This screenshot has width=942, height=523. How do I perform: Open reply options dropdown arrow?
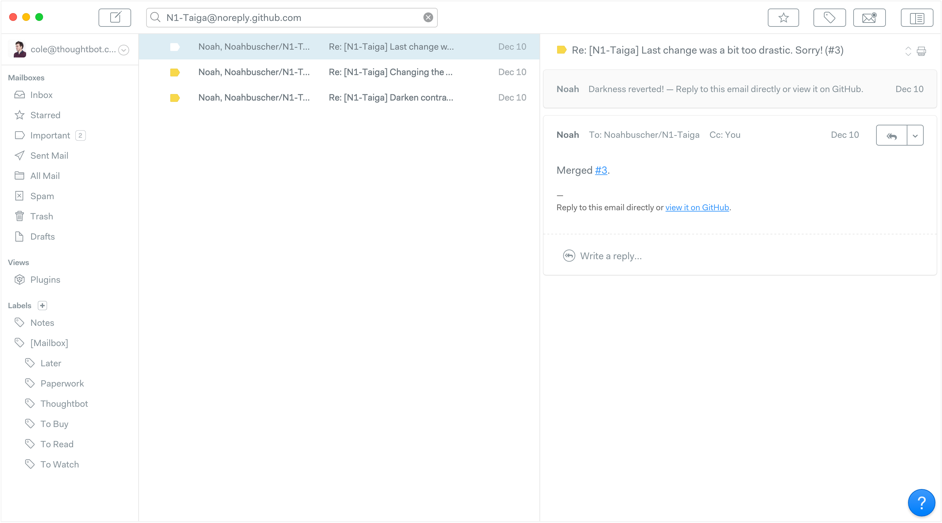pyautogui.click(x=915, y=136)
